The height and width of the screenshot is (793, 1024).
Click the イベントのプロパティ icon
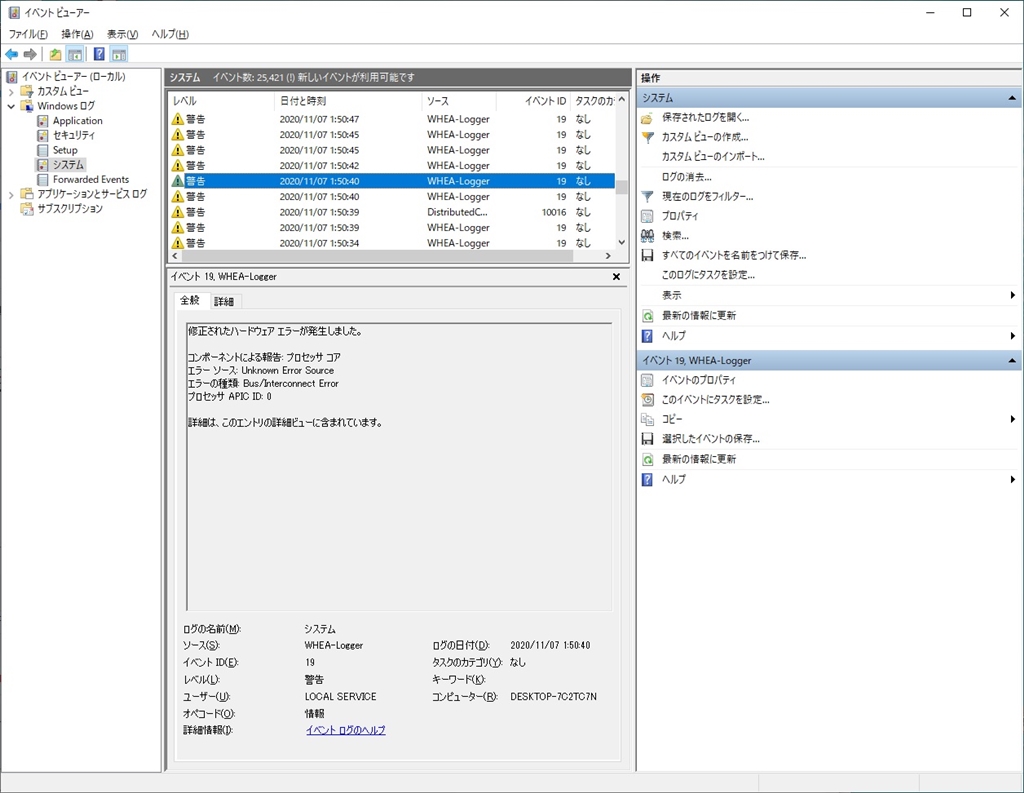click(647, 380)
